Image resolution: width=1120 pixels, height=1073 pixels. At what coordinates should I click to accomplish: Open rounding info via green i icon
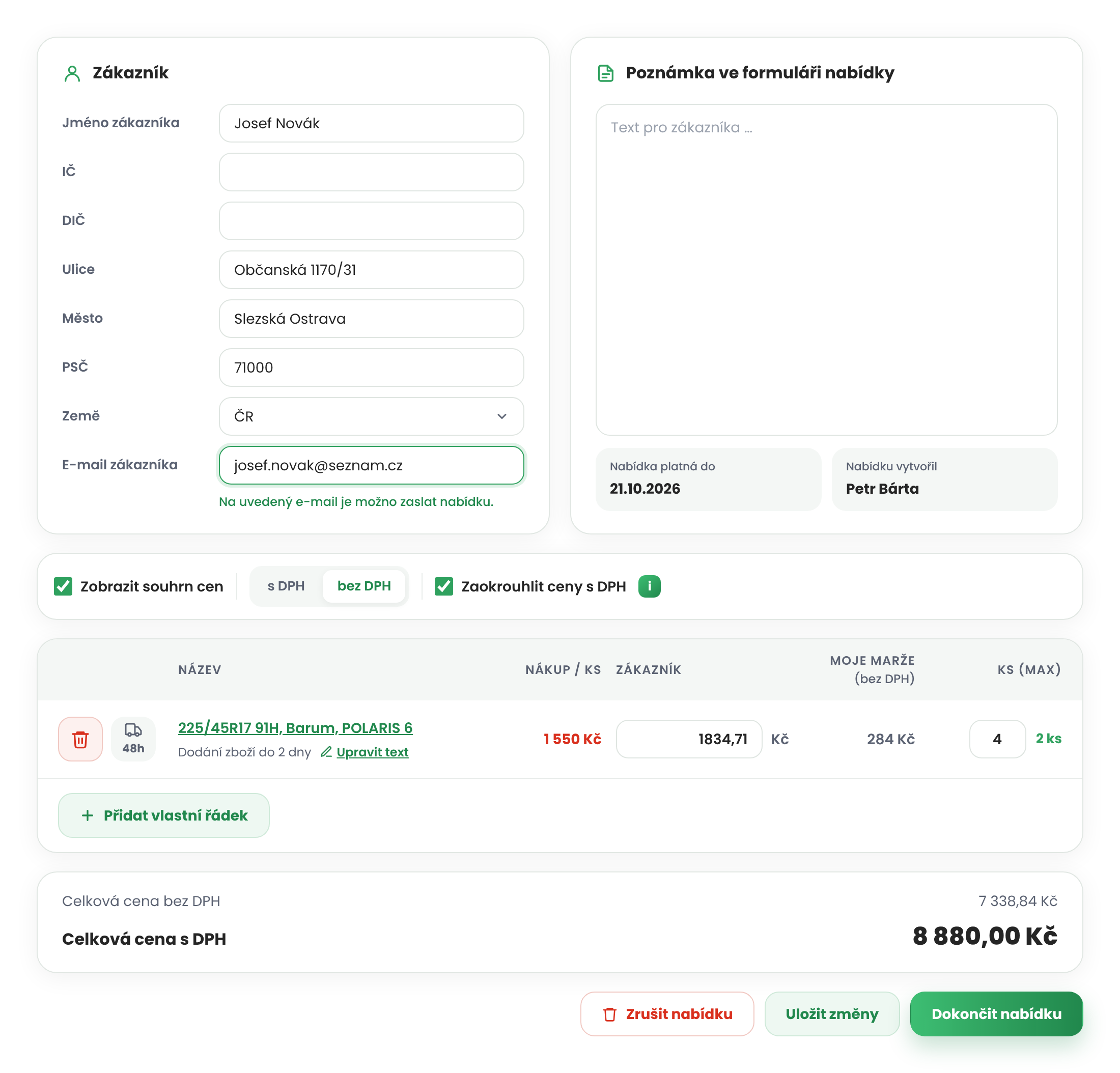pos(649,586)
